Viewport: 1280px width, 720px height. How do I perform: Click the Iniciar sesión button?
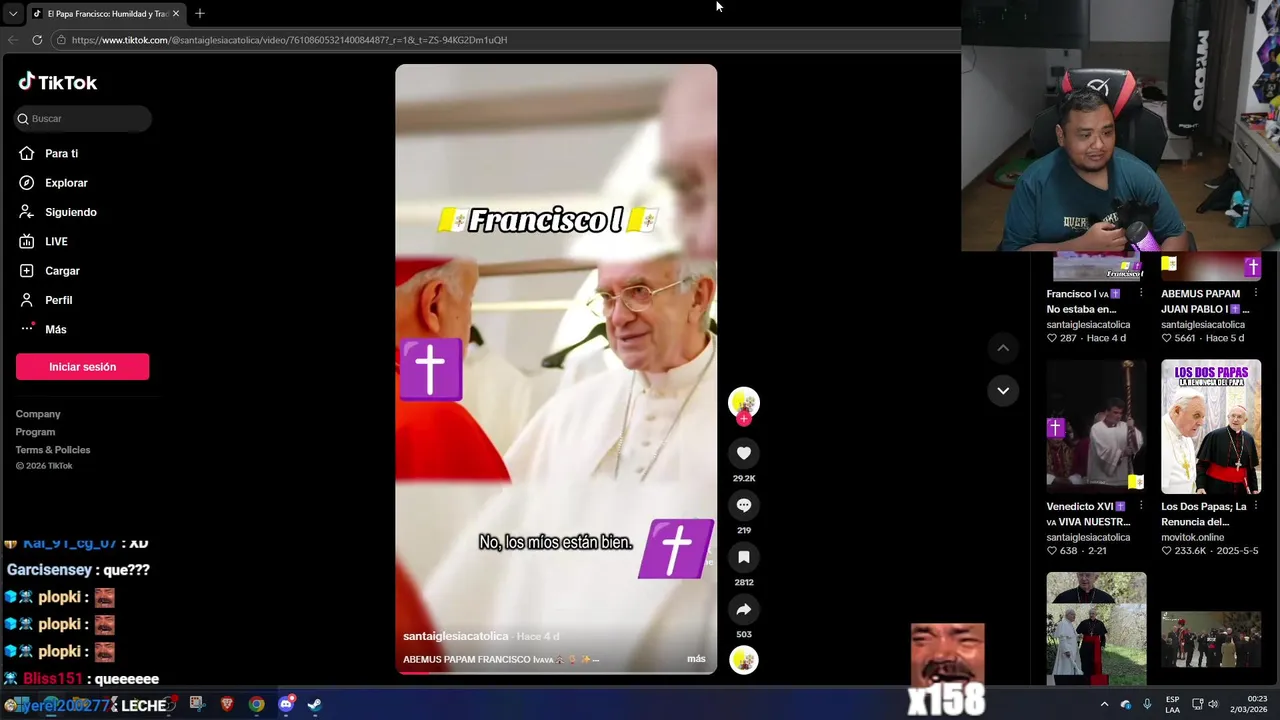point(83,367)
